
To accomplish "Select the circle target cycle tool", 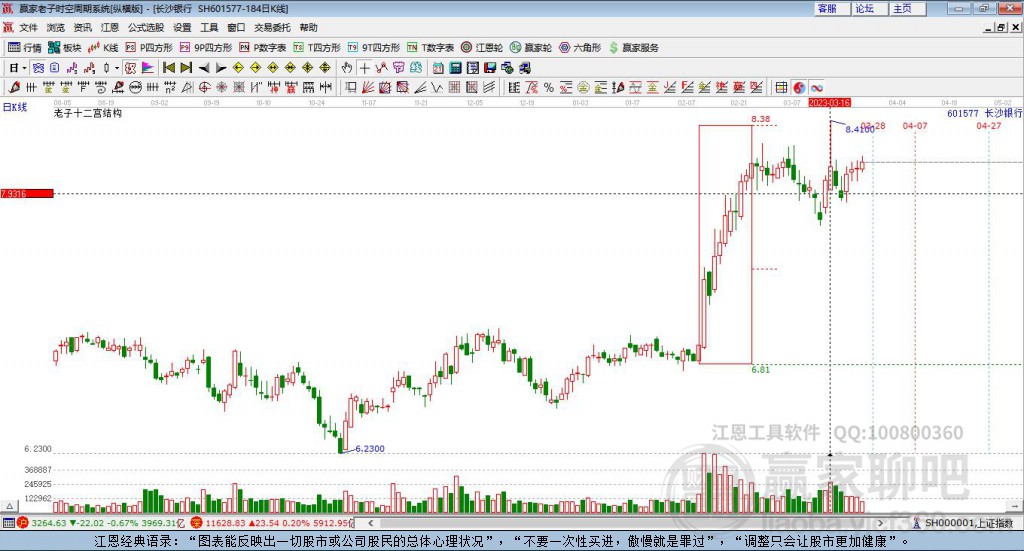I will (204, 87).
